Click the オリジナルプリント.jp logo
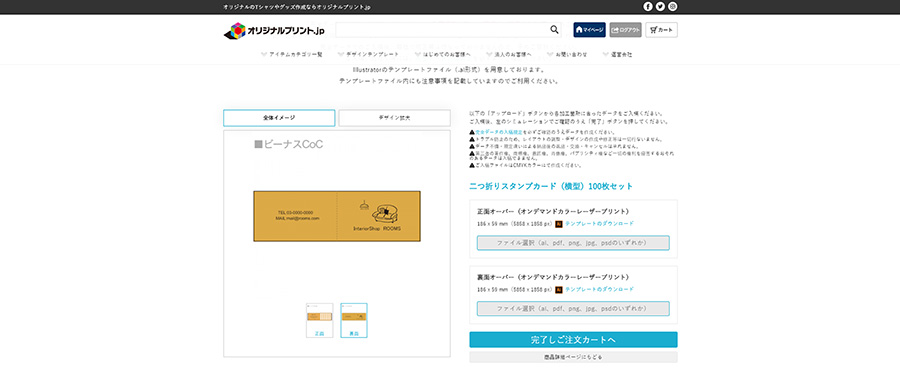The image size is (900, 384). pyautogui.click(x=274, y=30)
